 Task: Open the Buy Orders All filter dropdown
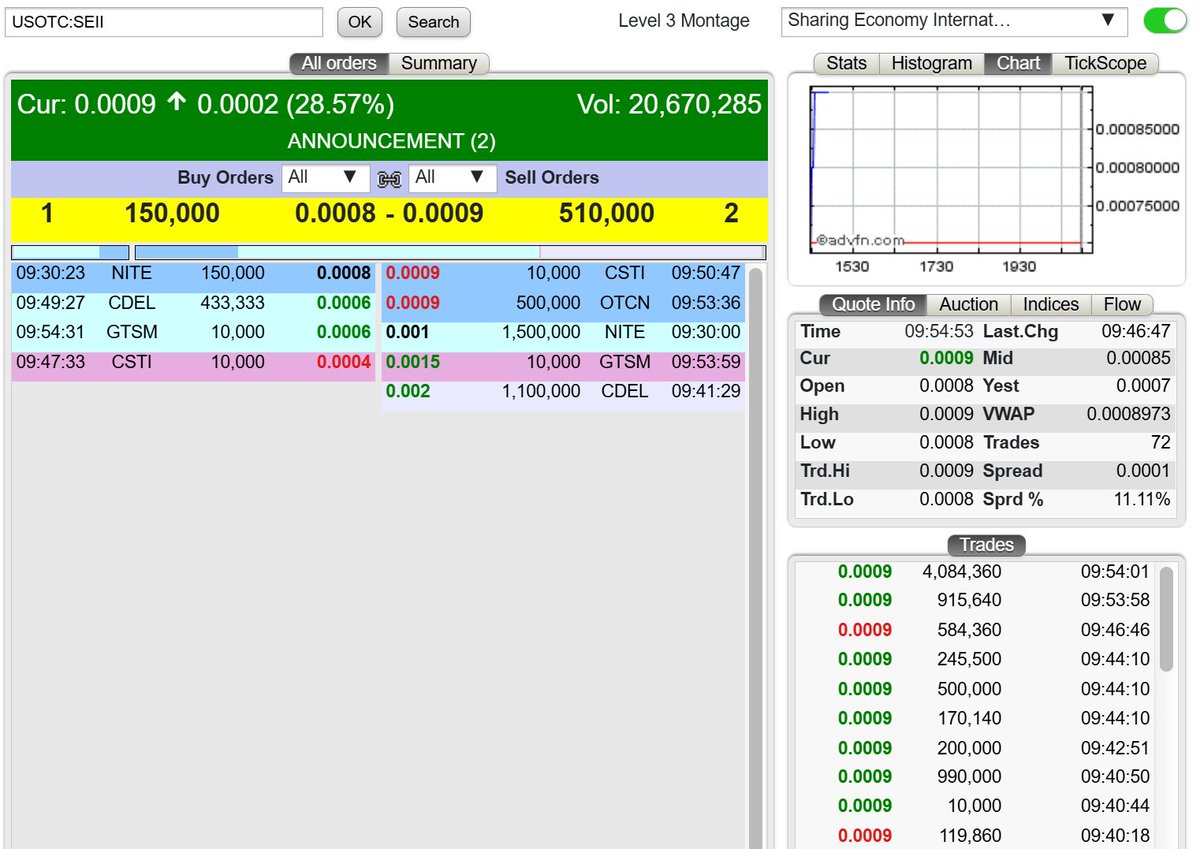tap(325, 178)
